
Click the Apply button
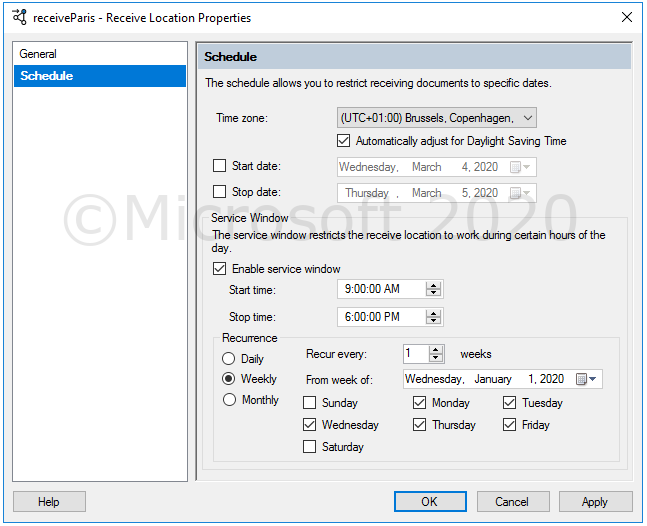595,502
